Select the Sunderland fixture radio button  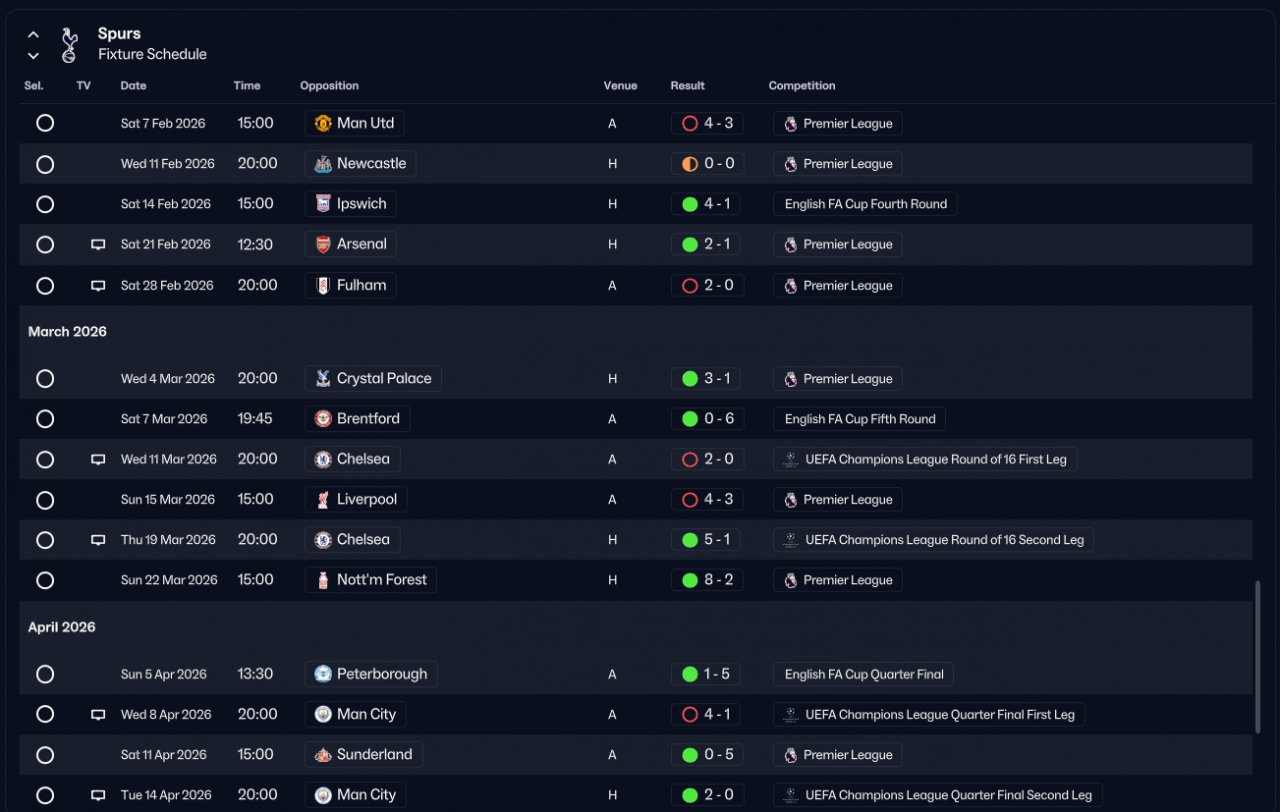tap(45, 755)
